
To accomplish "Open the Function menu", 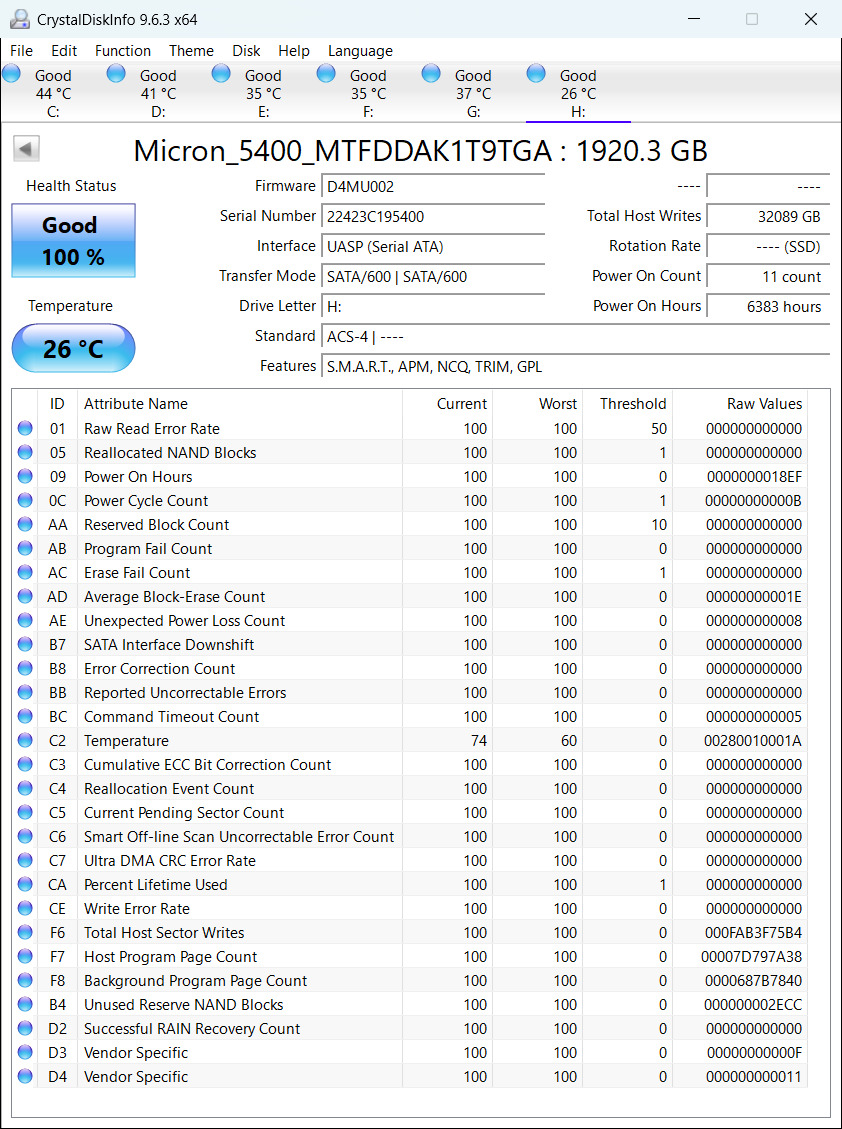I will pos(123,51).
